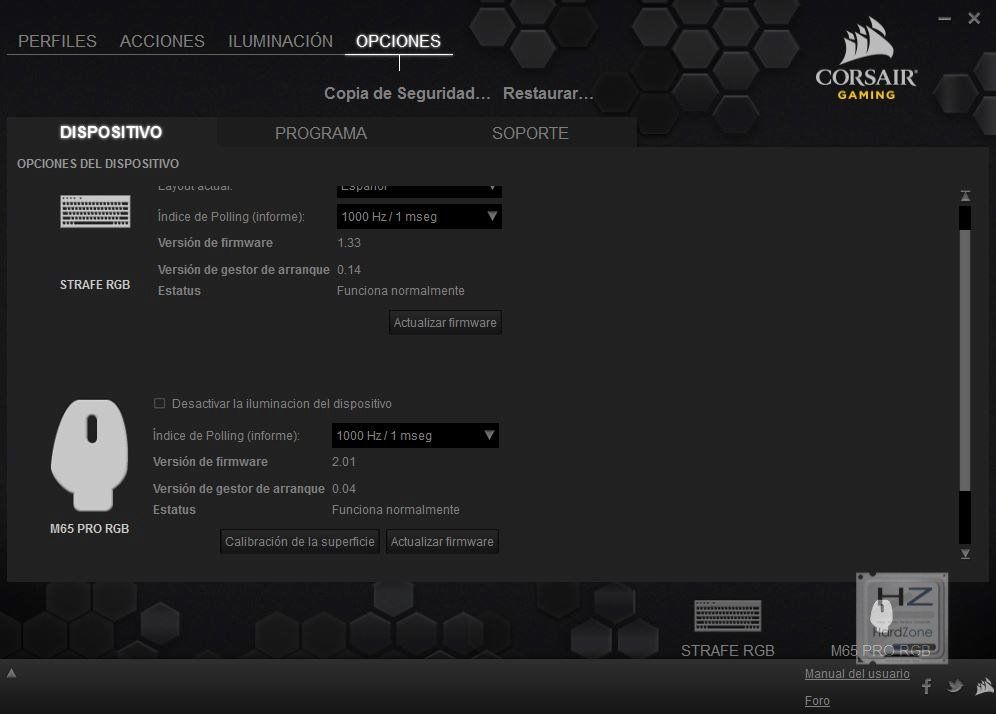Minimize the Corsair utility window
996x714 pixels.
[945, 19]
